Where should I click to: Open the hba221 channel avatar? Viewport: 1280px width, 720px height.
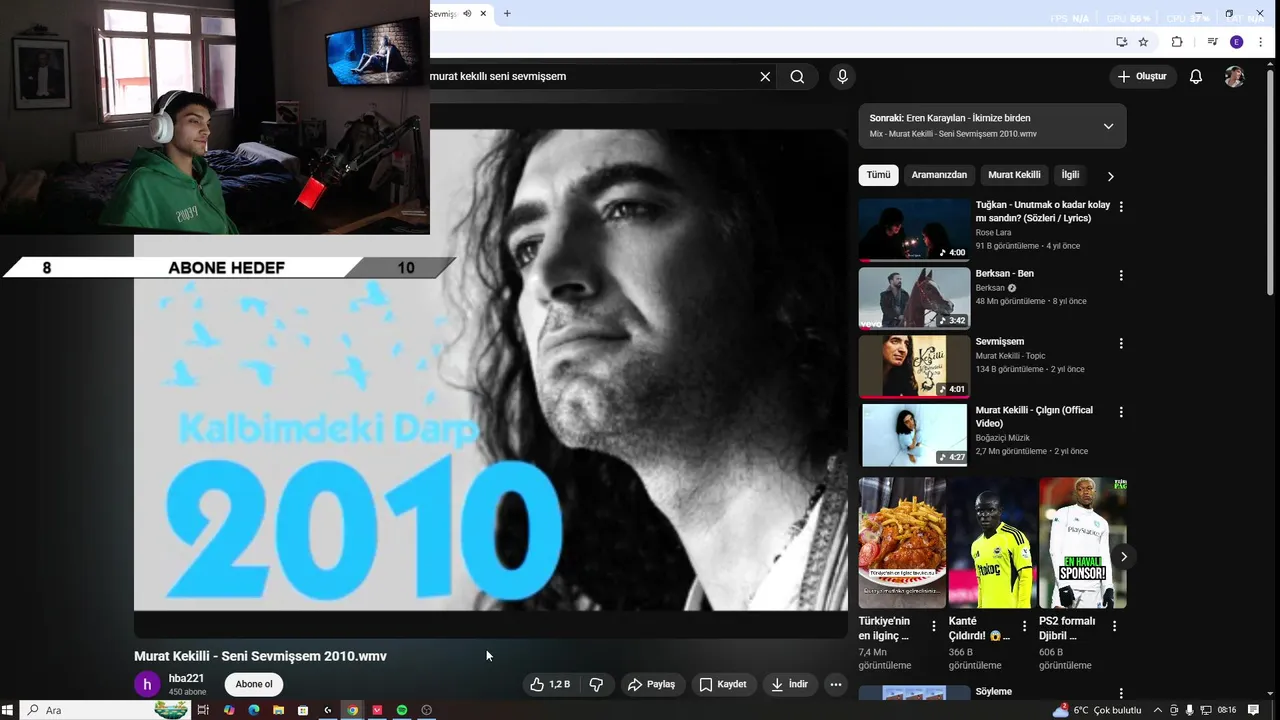click(x=147, y=684)
